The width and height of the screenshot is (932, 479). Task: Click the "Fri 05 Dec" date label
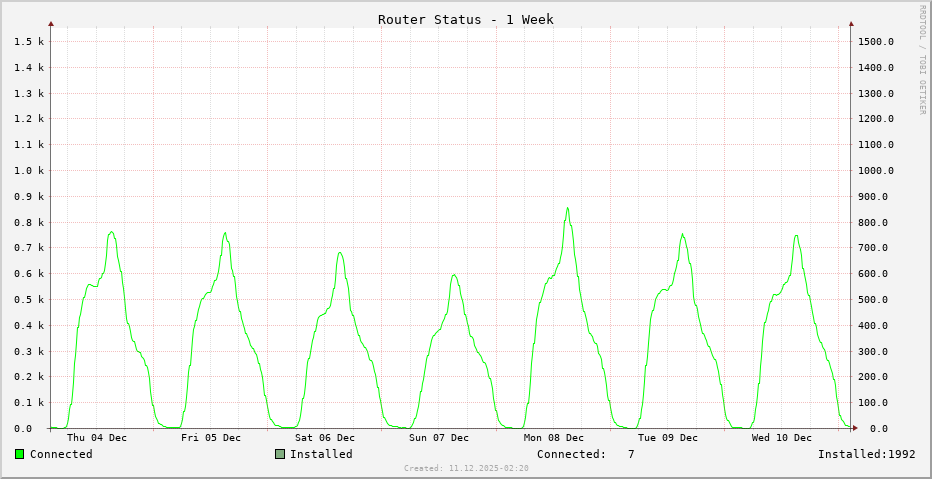(211, 437)
